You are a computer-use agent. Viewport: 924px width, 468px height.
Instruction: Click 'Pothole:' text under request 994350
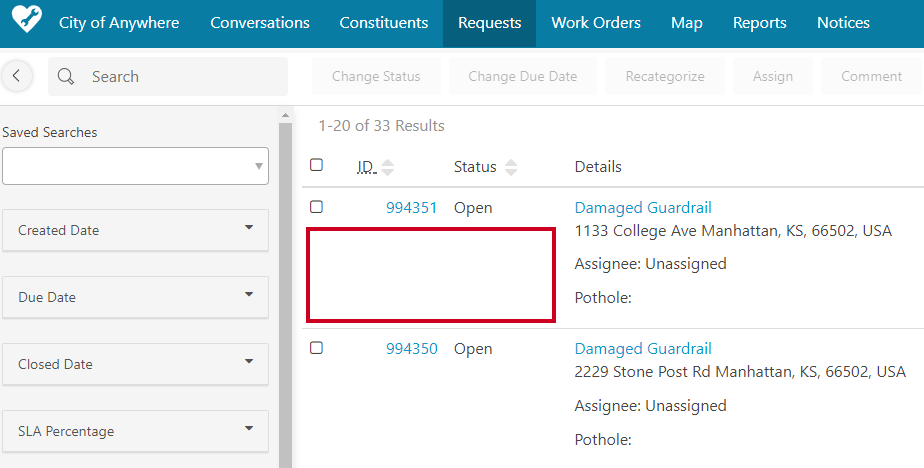(x=603, y=439)
